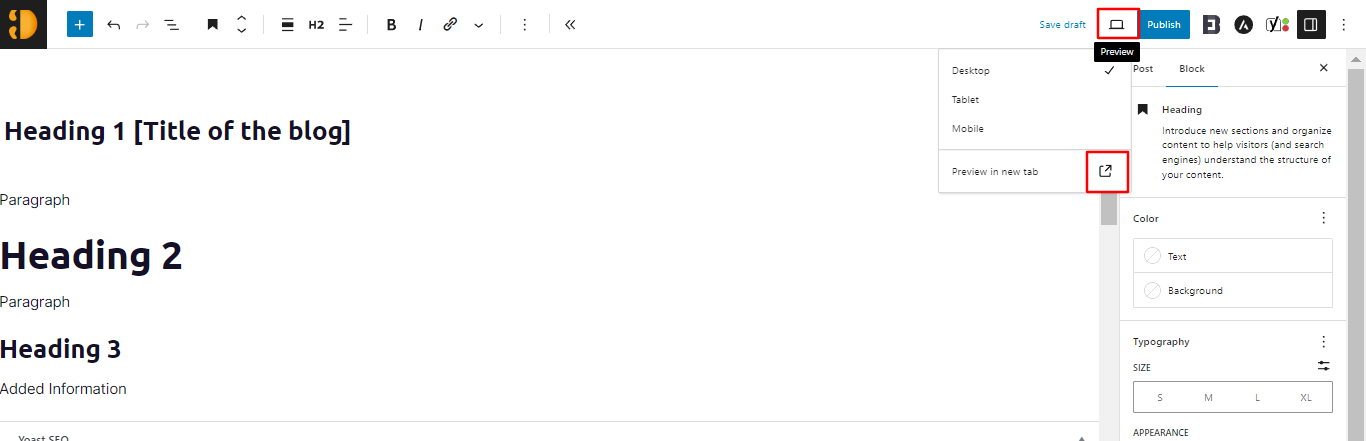Toggle bold text formatting

[391, 24]
